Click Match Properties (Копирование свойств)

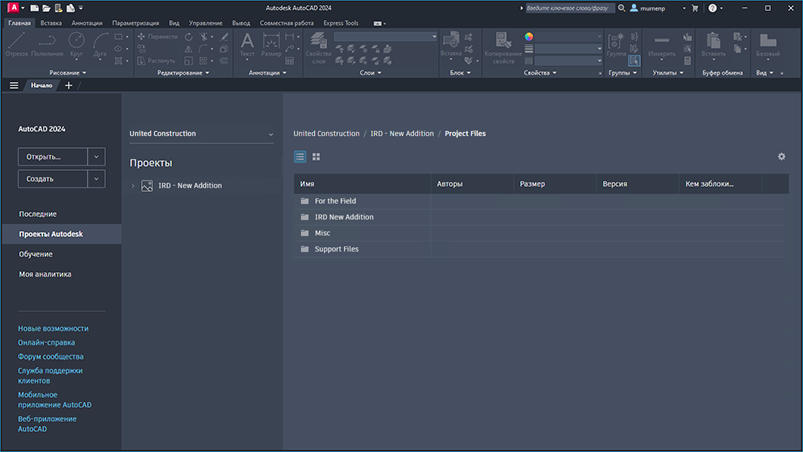(x=503, y=48)
